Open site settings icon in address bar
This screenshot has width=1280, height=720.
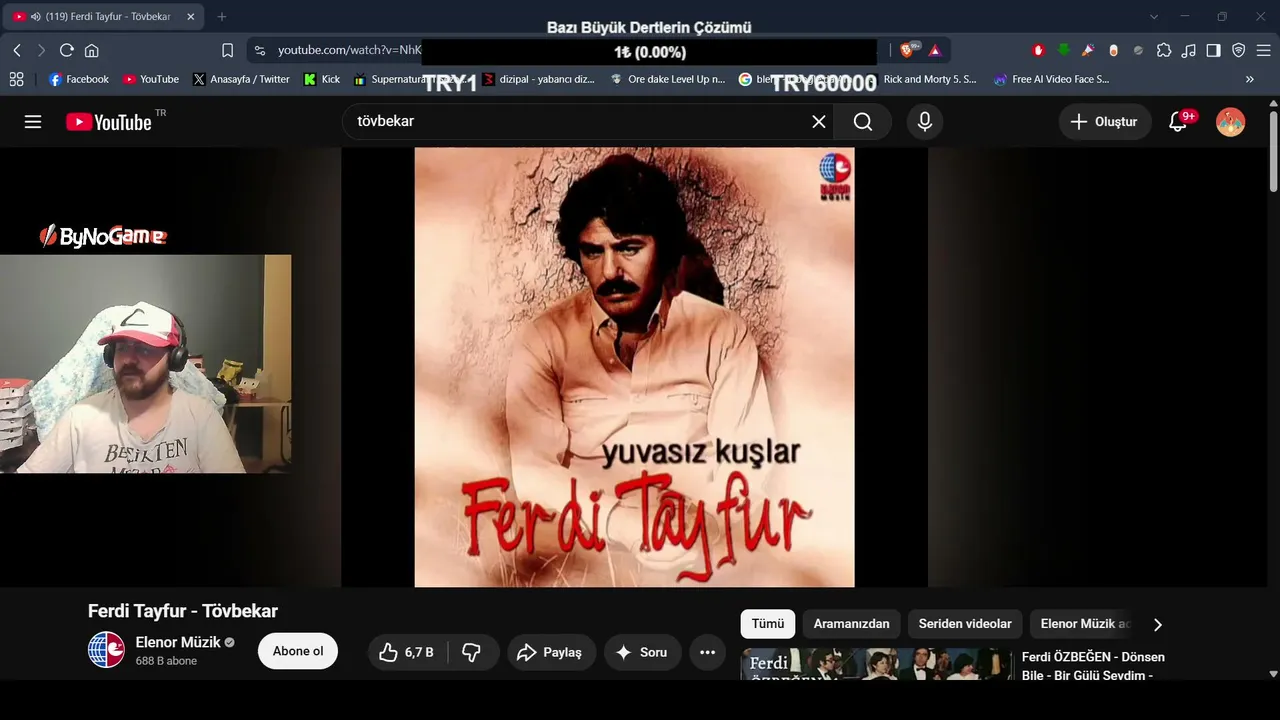260,50
